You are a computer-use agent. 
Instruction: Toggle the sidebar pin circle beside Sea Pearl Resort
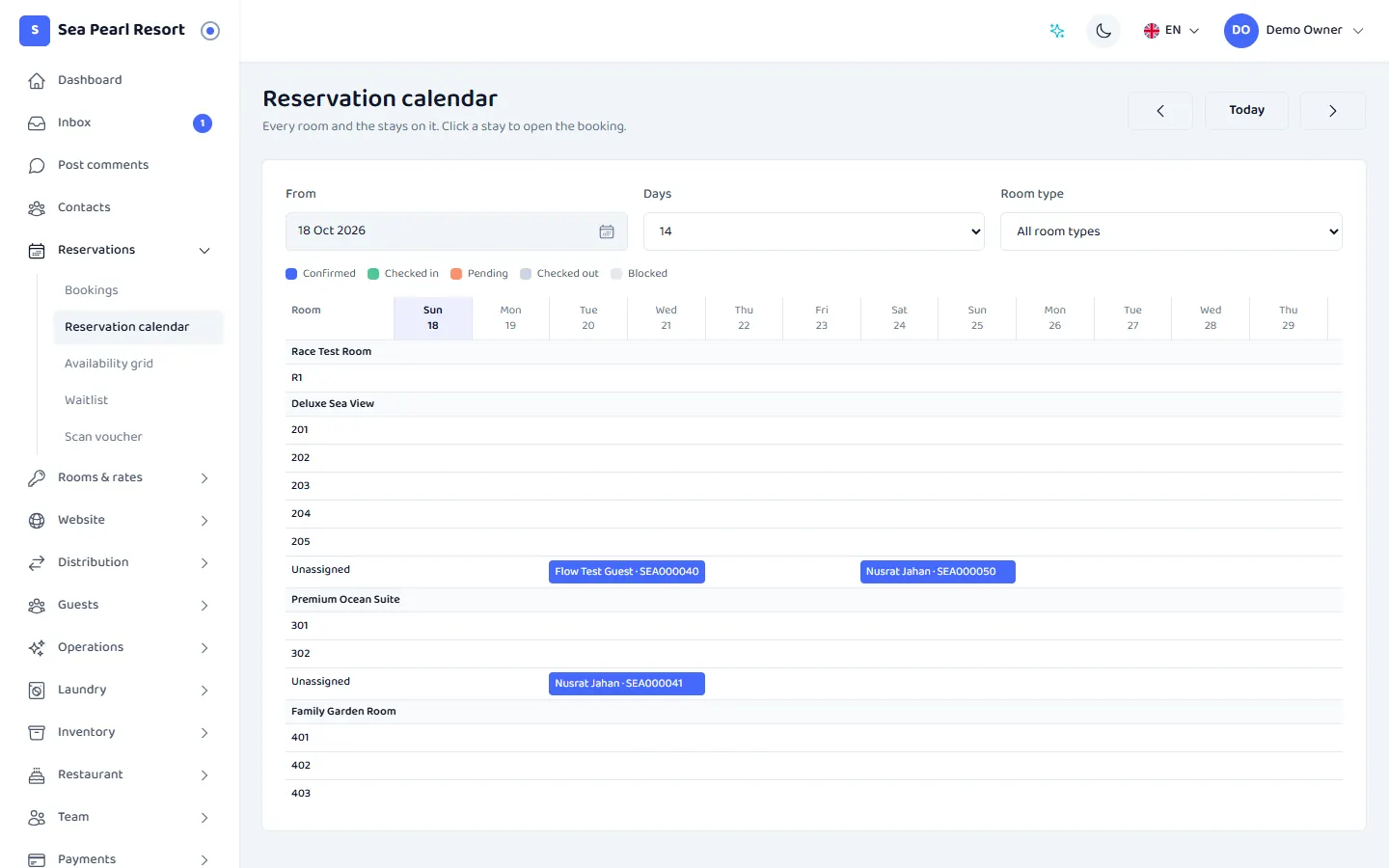pyautogui.click(x=210, y=31)
